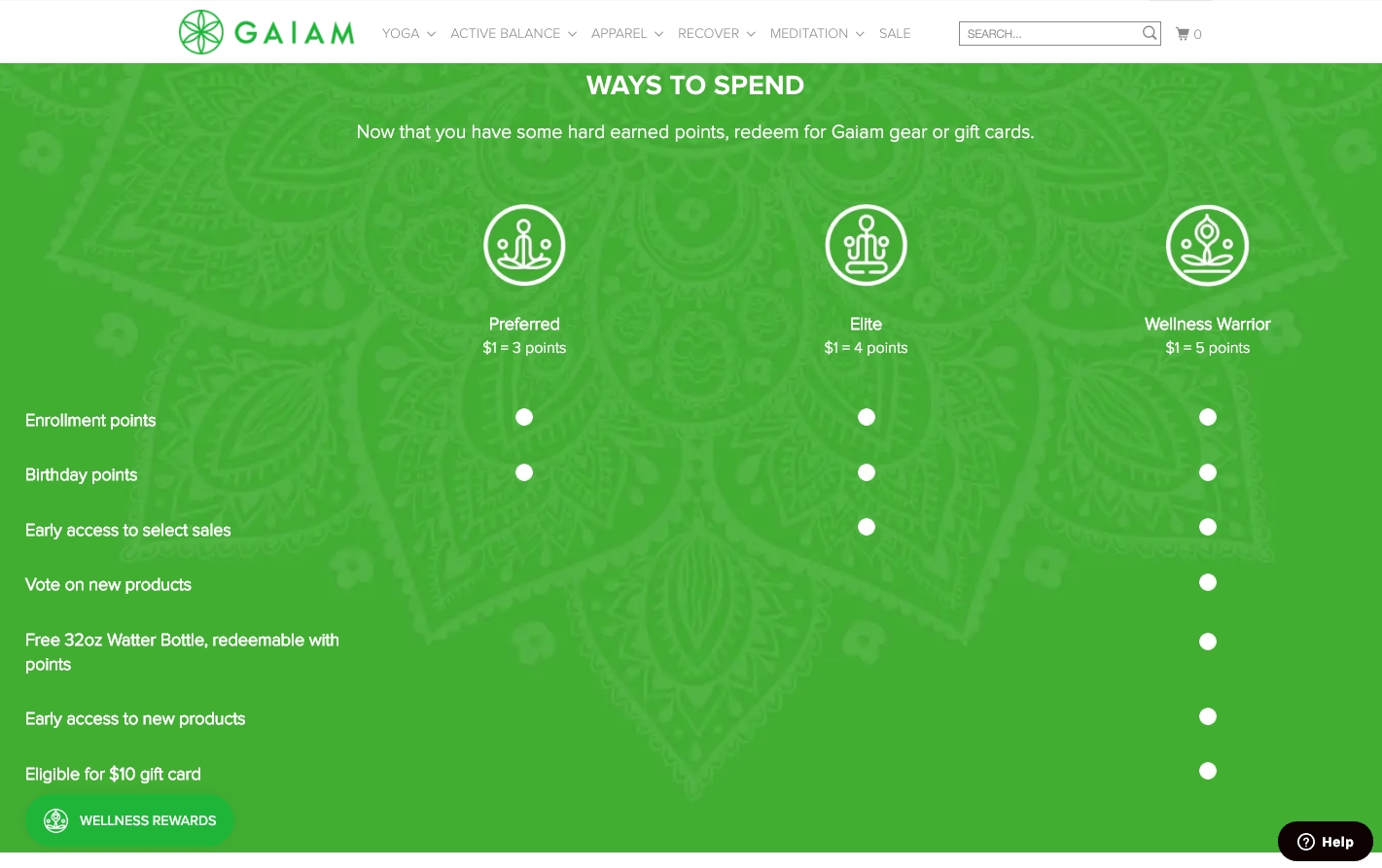Expand the Active Balance dropdown
1382x868 pixels.
point(514,33)
